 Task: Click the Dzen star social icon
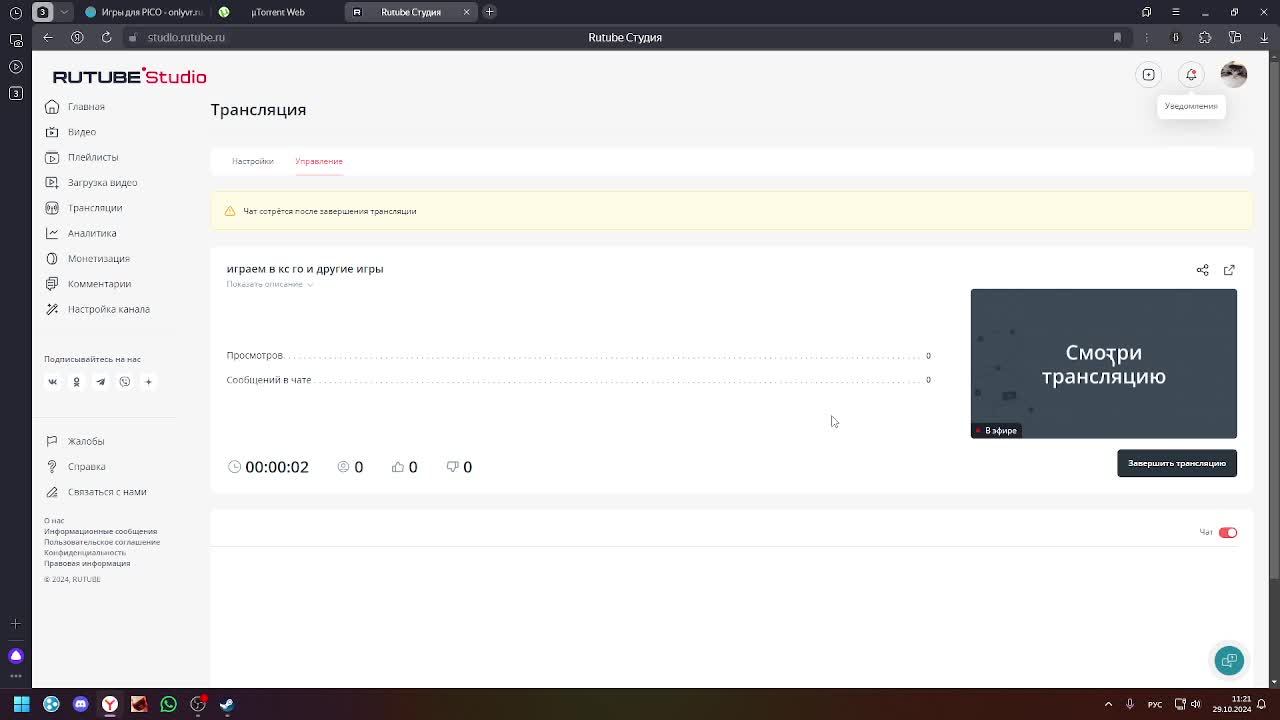coord(148,381)
